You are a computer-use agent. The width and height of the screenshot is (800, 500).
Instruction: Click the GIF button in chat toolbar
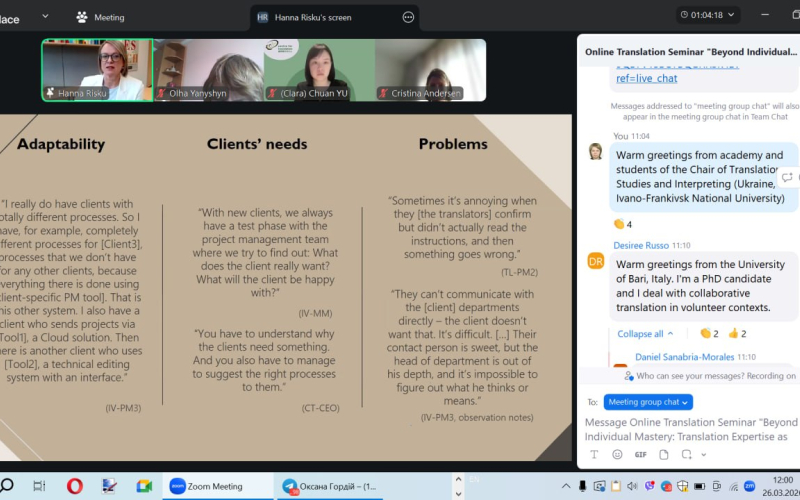[x=640, y=454]
